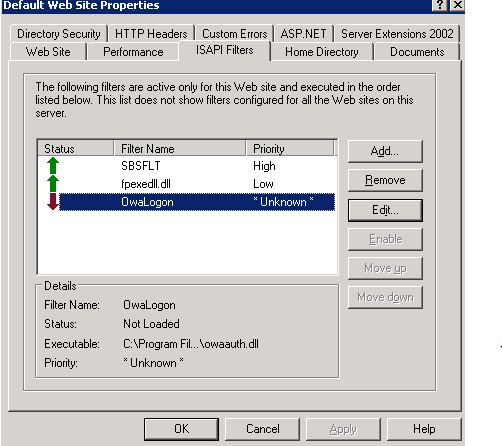The image size is (502, 446).
Task: Switch to the Directory Security tab
Action: coord(59,34)
